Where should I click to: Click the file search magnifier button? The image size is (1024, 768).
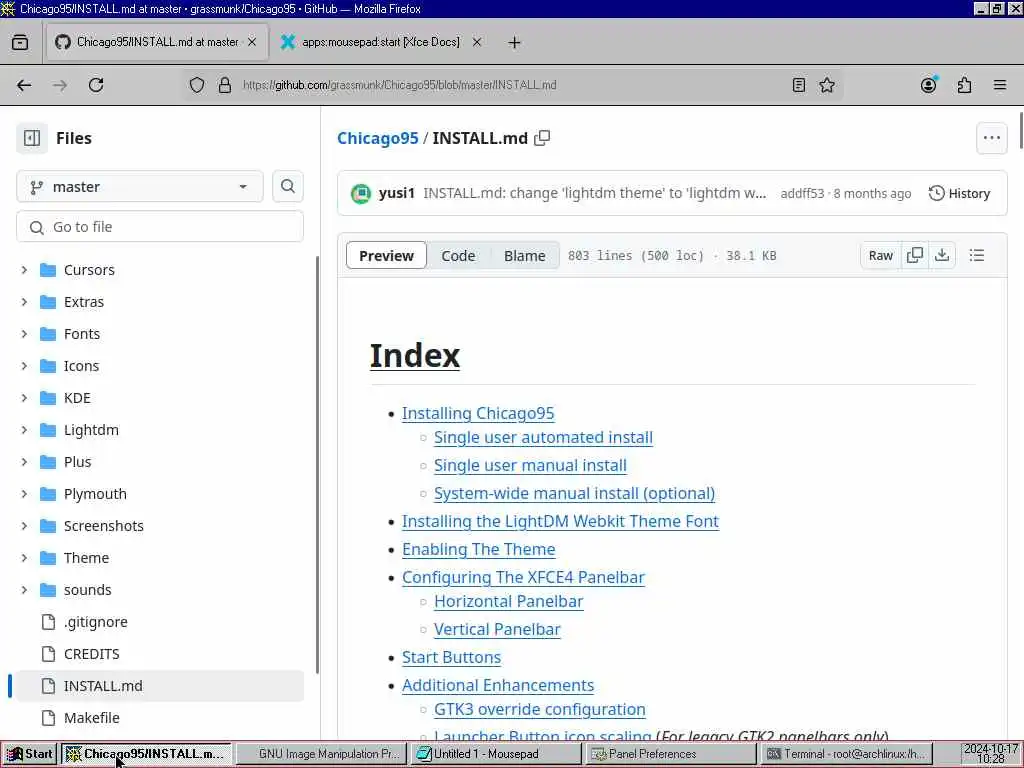[x=287, y=187]
